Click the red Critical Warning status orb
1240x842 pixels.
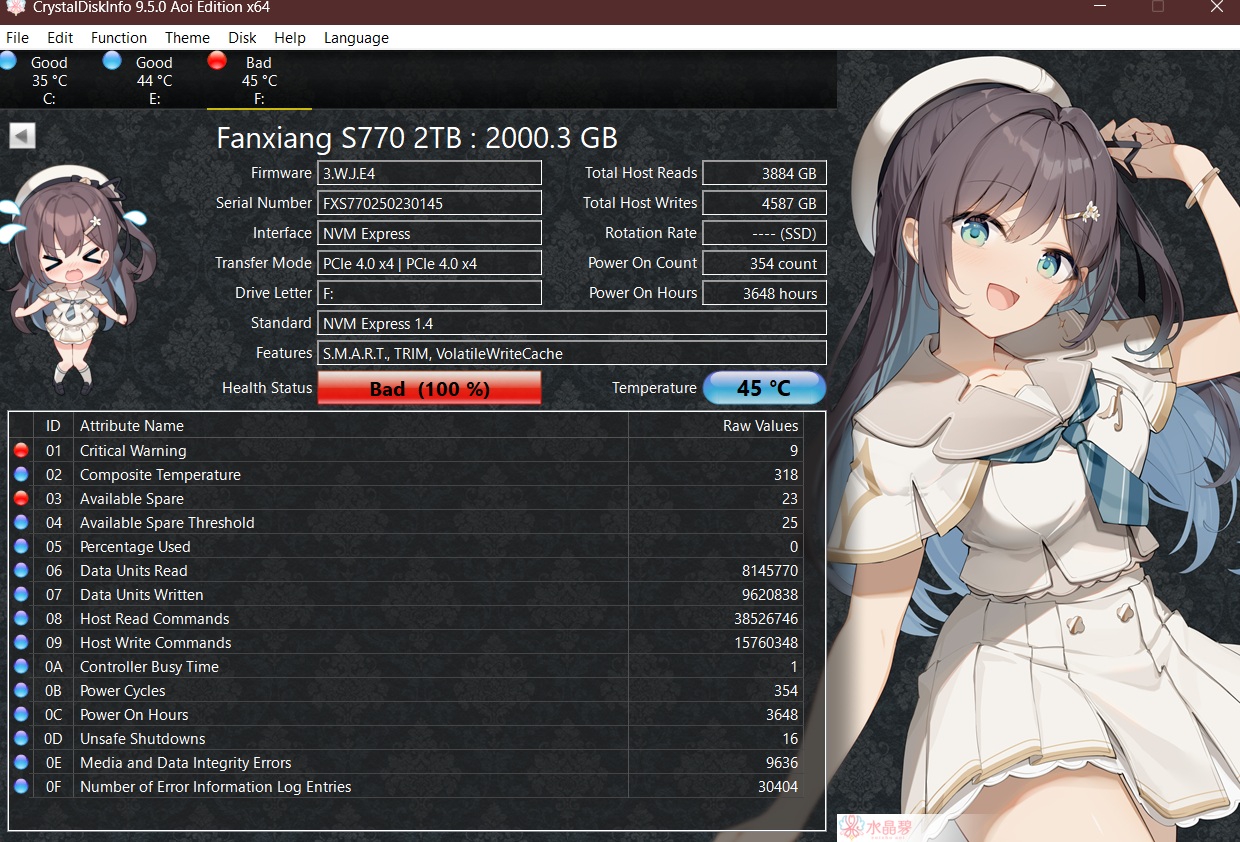pos(21,451)
